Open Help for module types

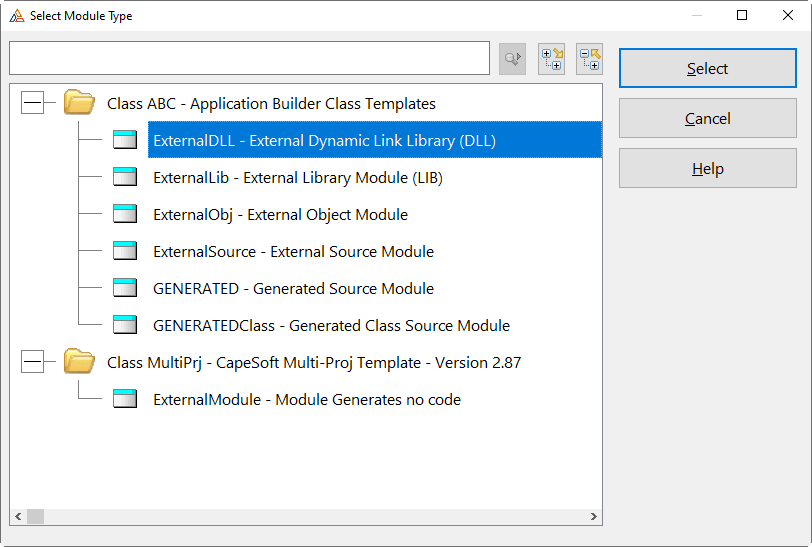pyautogui.click(x=707, y=168)
